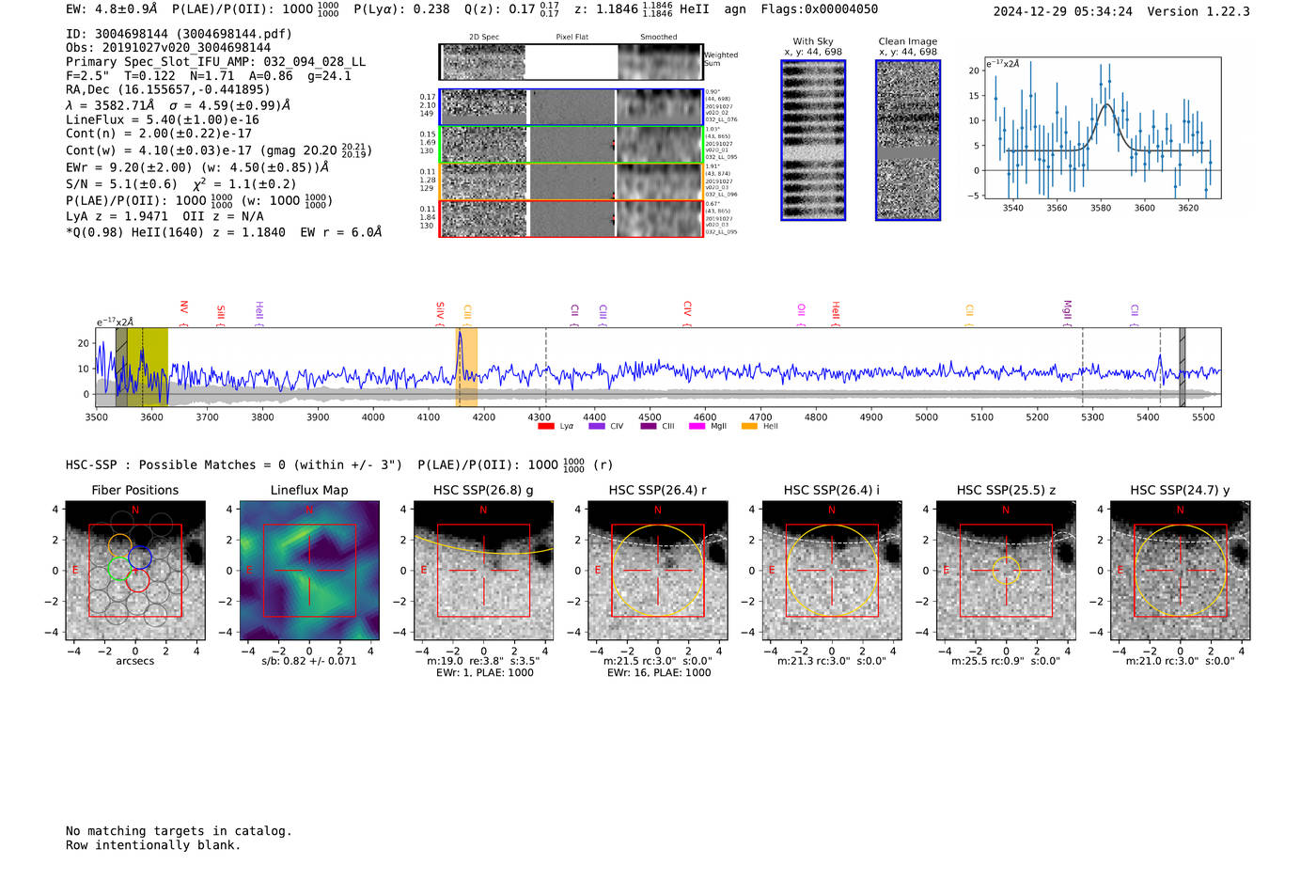Open the With Sky cutout image
Screen dimensions: 1316x896
813,140
